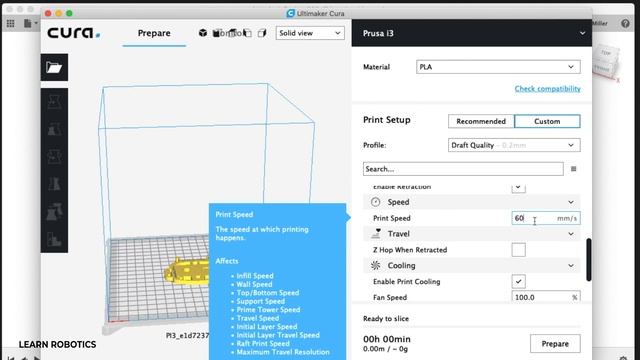Click the Print Speed setting label
This screenshot has width=640, height=360.
tap(392, 218)
